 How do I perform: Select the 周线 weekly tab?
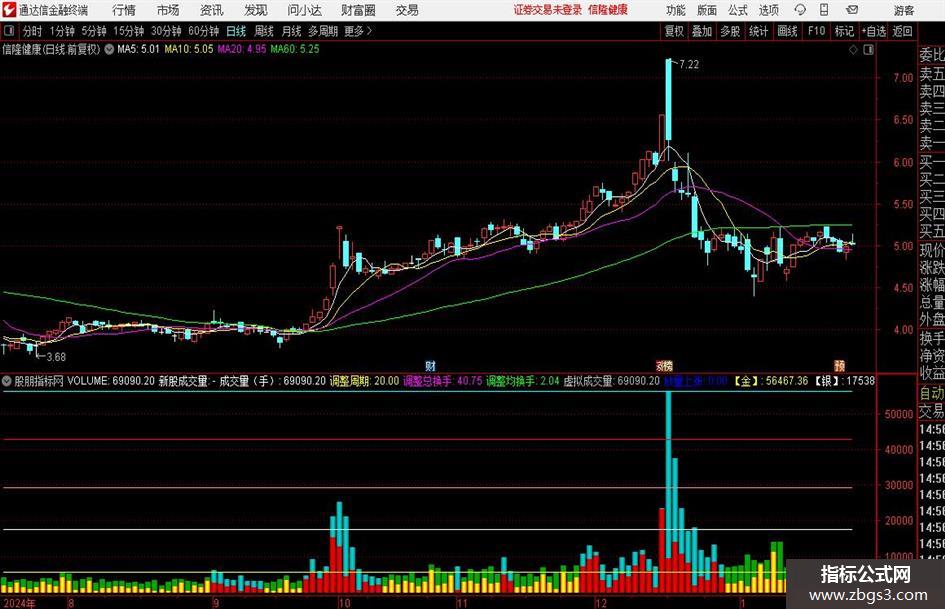264,31
